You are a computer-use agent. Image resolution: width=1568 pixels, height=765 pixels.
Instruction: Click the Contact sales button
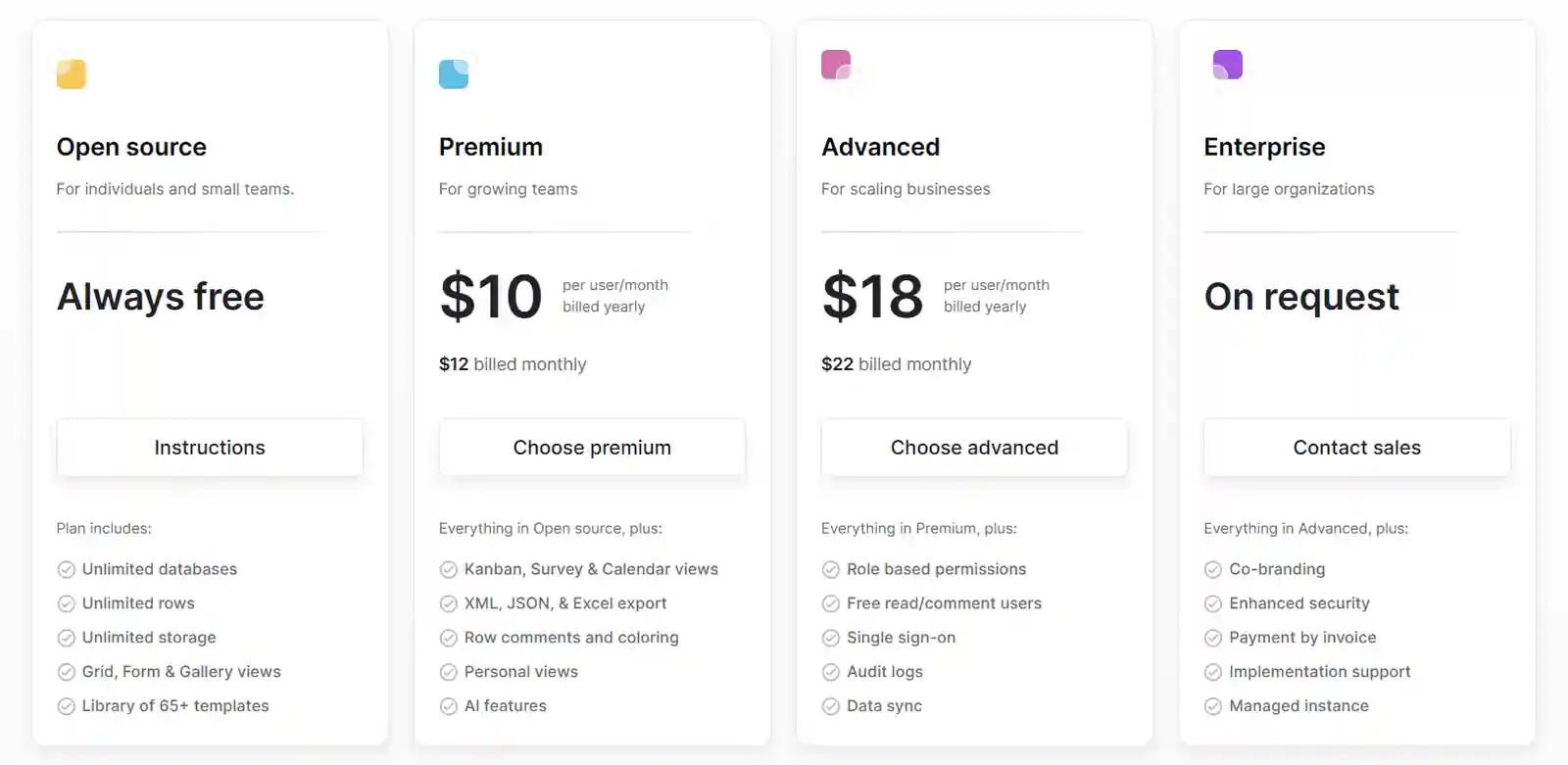point(1356,448)
